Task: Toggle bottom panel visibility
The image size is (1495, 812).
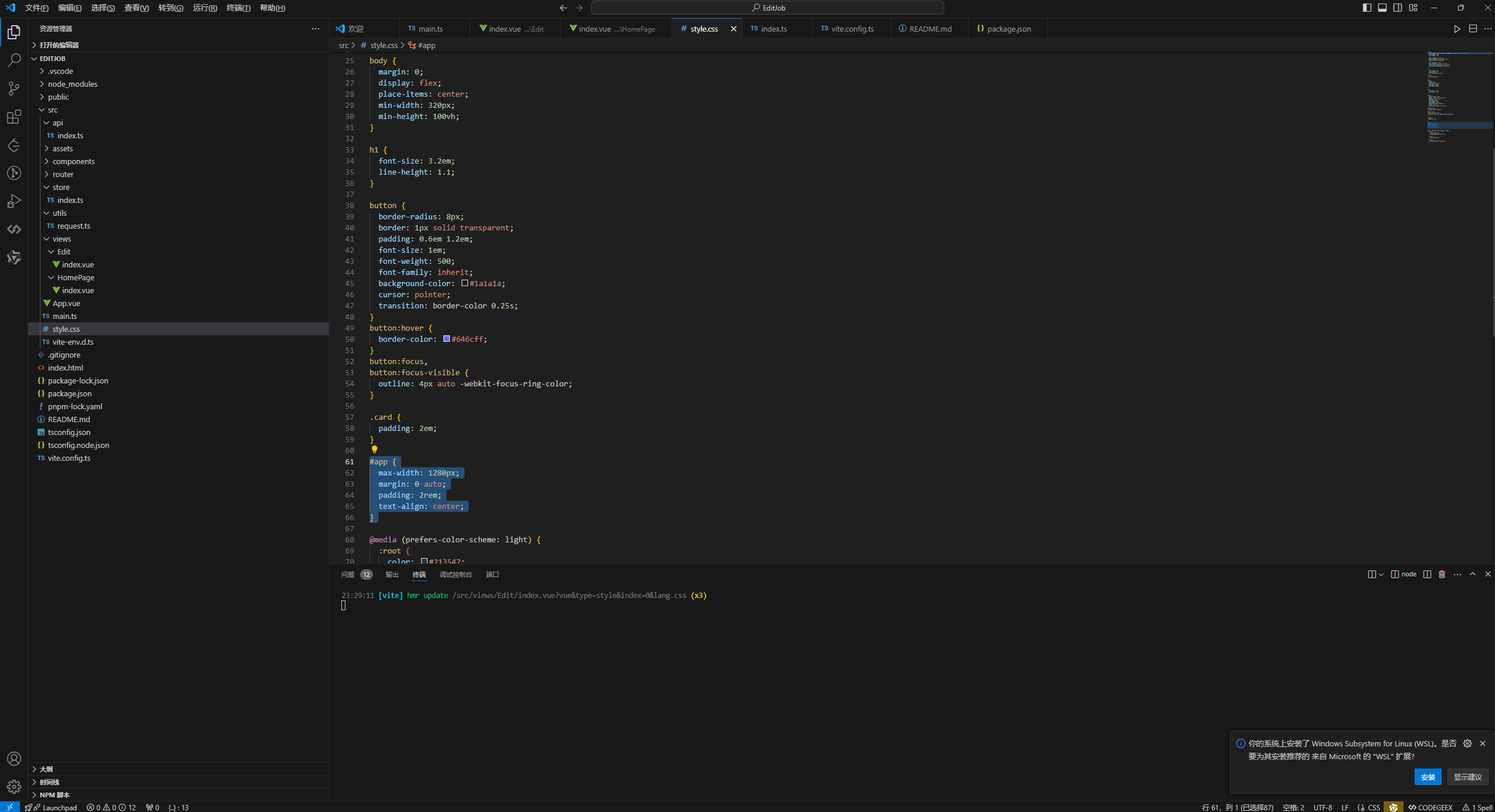Action: [x=1382, y=8]
